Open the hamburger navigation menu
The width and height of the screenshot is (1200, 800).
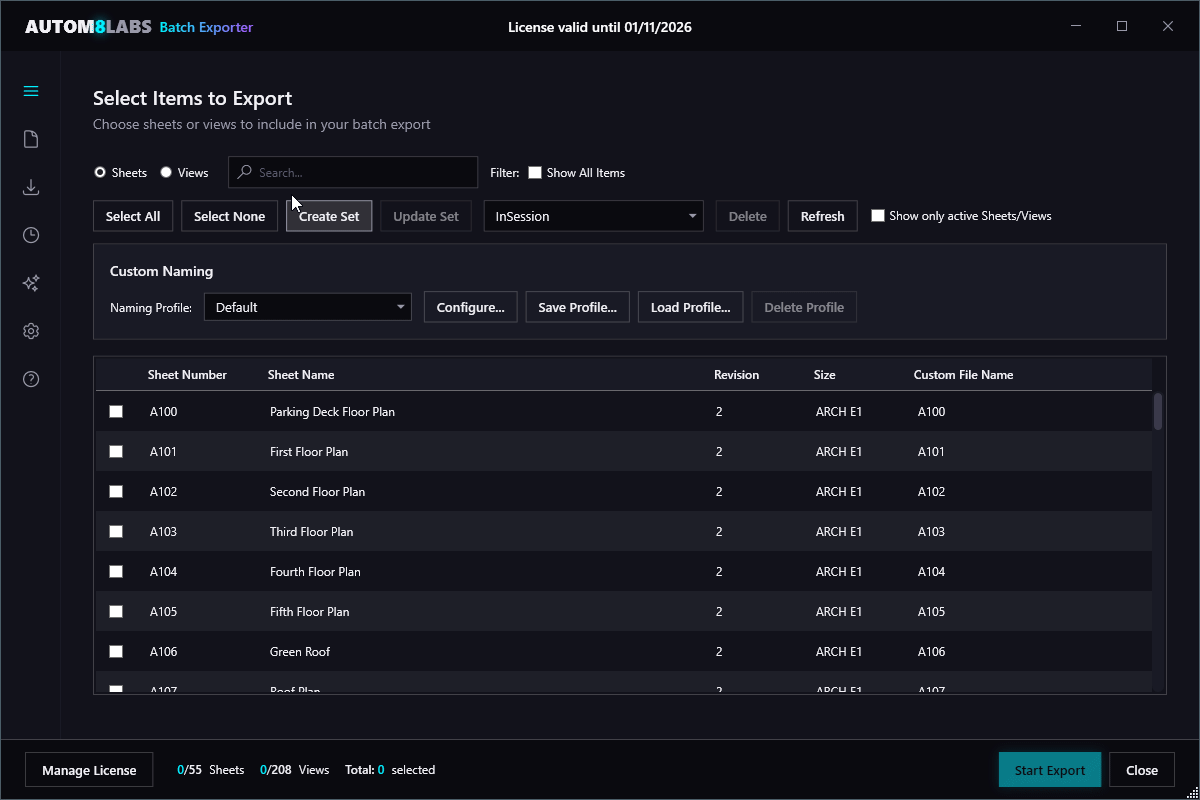(30, 90)
